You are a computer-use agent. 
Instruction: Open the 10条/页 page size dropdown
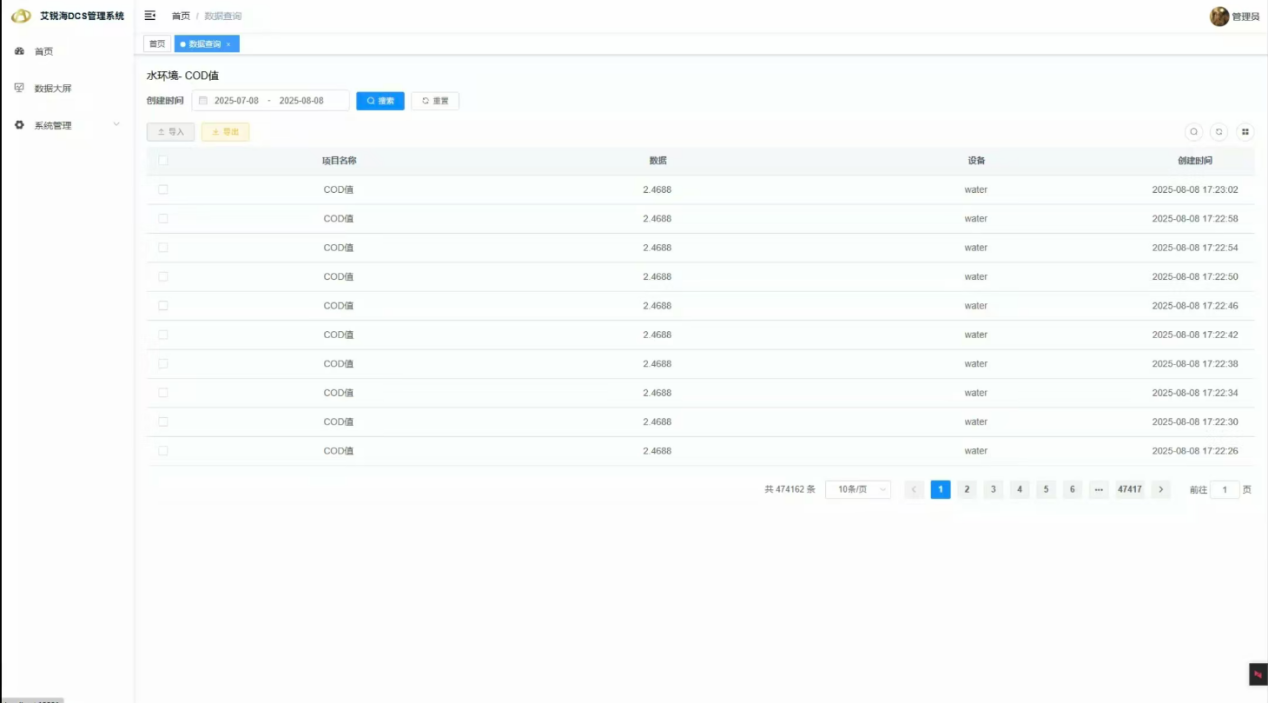click(x=858, y=490)
